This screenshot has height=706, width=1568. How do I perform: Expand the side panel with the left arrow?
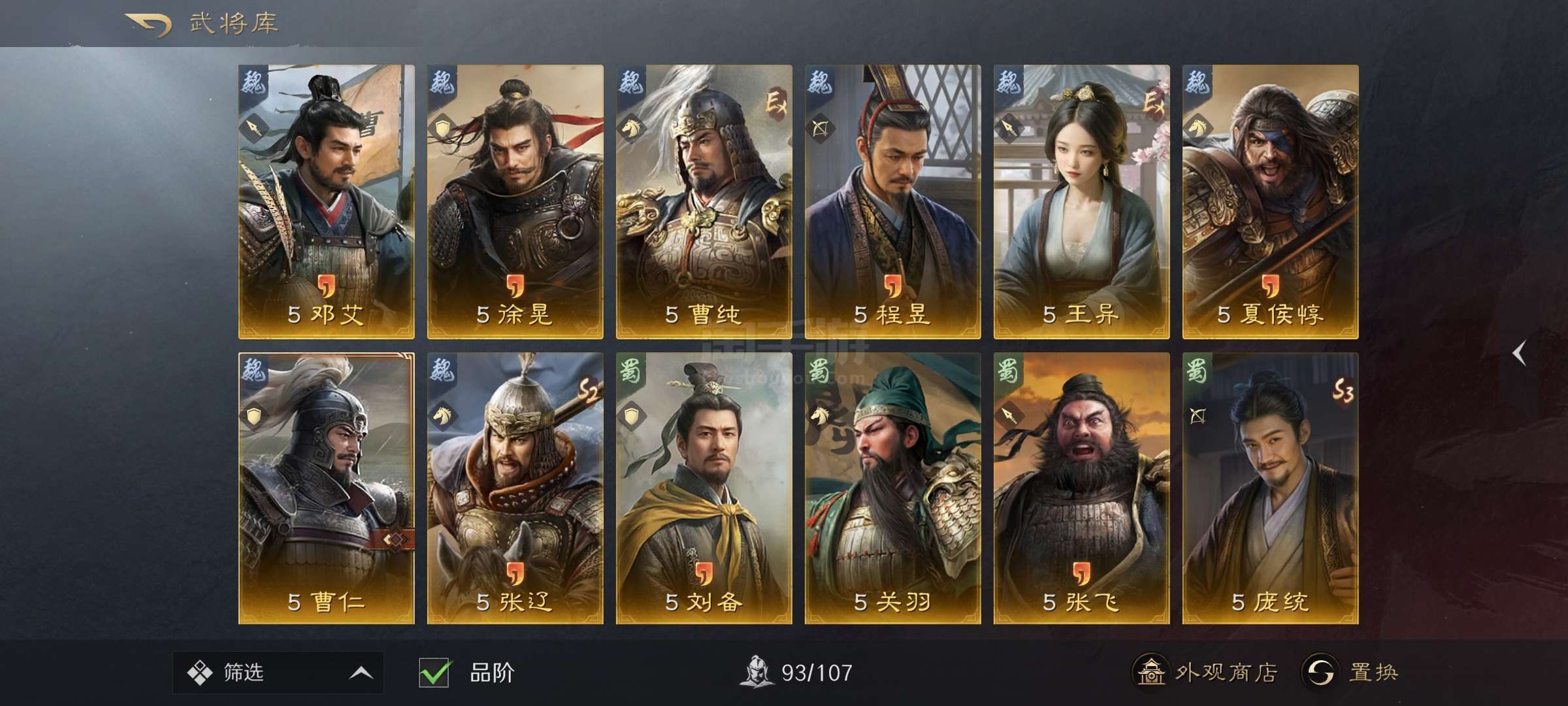pos(1520,354)
